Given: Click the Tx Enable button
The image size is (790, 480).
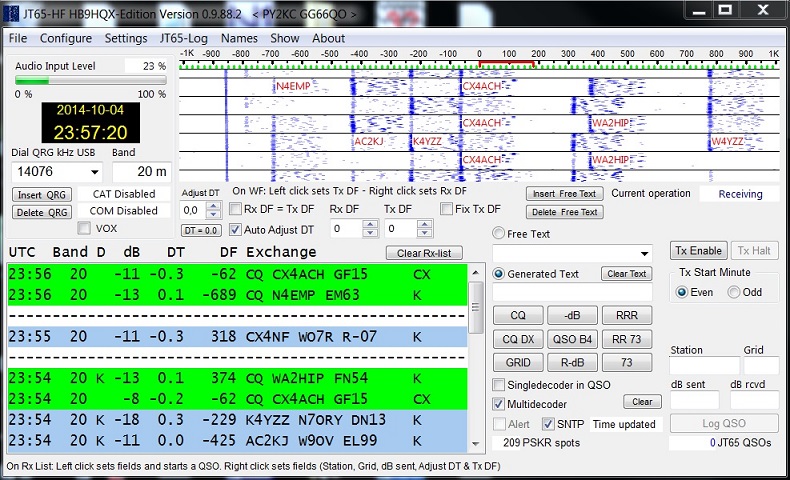Looking at the screenshot, I should point(698,251).
